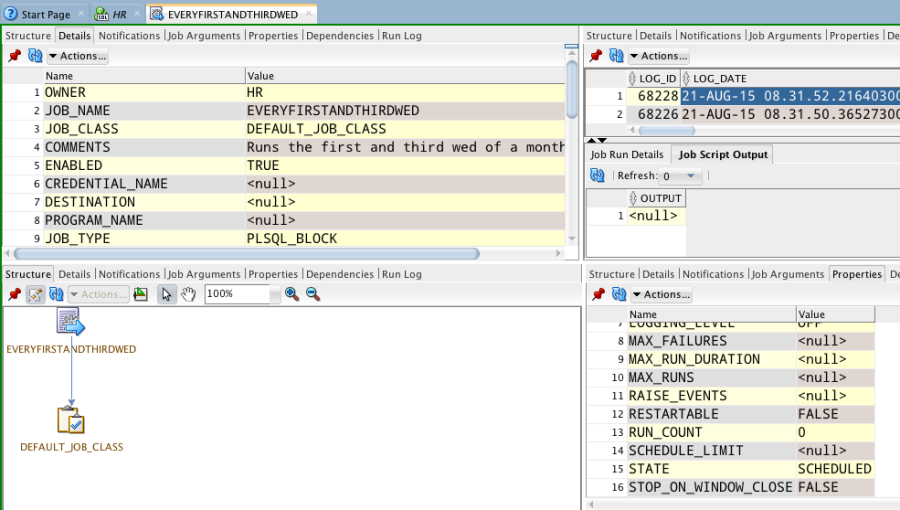The width and height of the screenshot is (900, 510).
Task: Select the STATE SCHEDULED property row
Action: click(x=731, y=469)
